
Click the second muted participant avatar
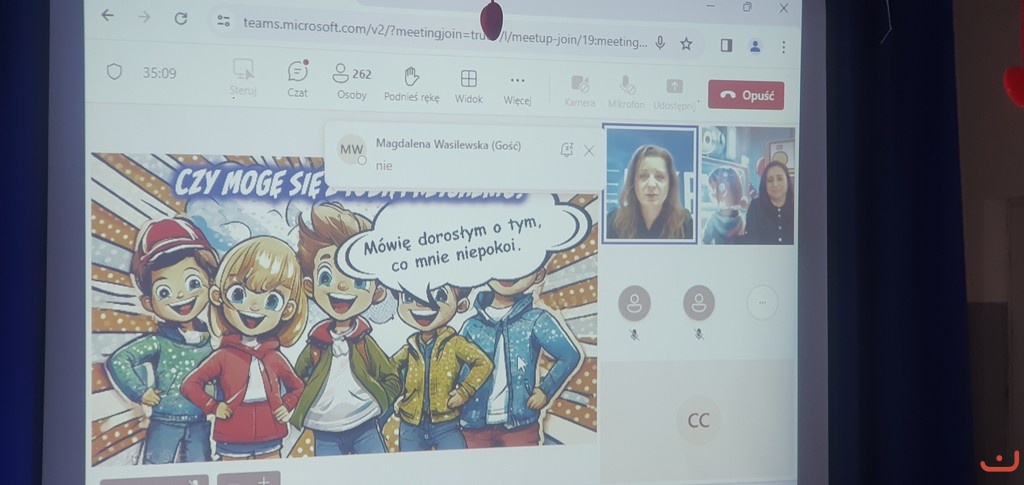699,303
